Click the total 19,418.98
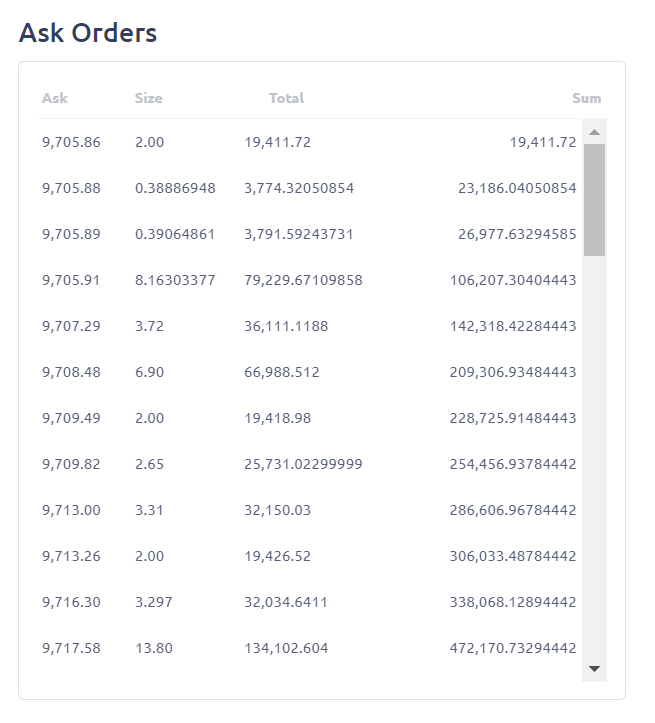 (x=277, y=418)
